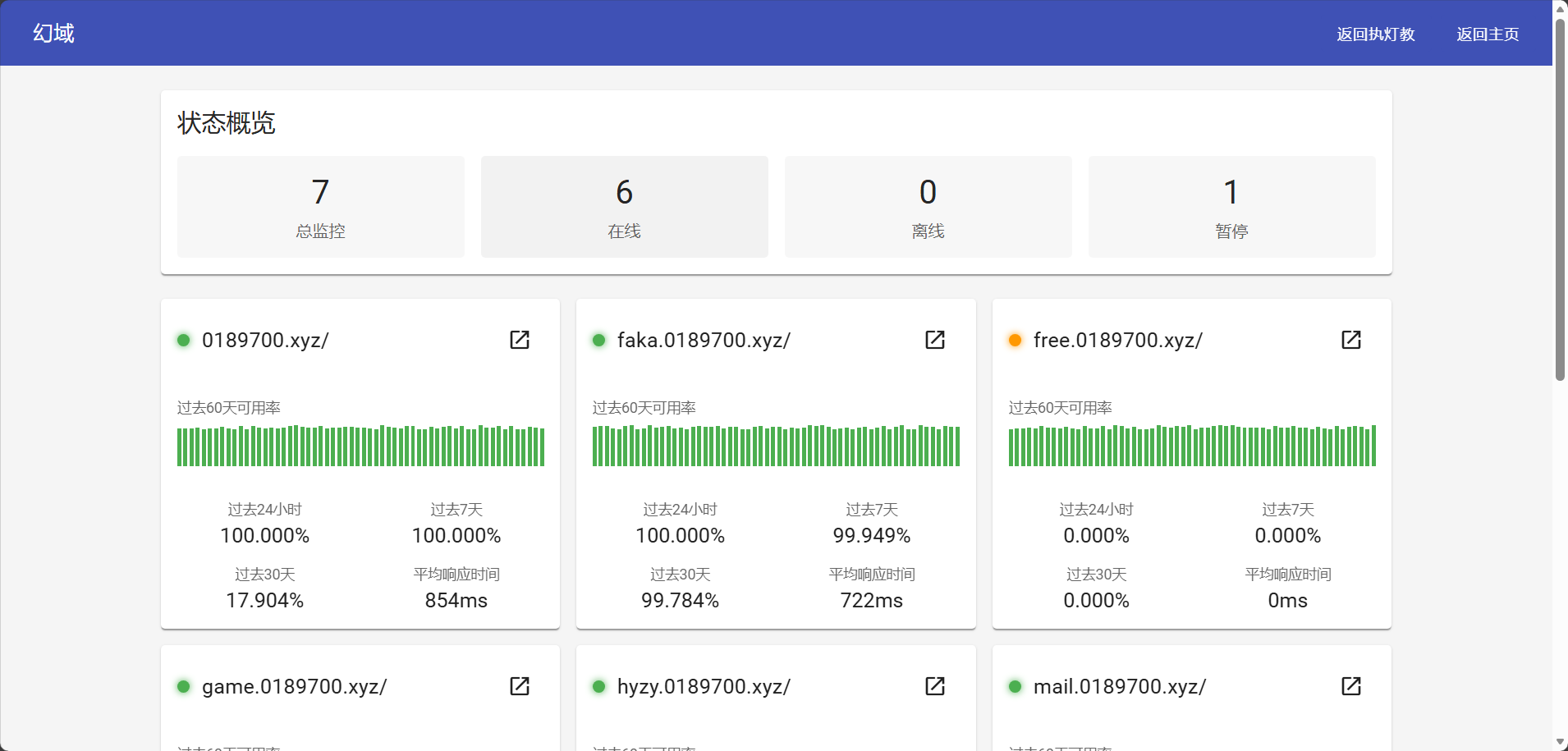Viewport: 1568px width, 751px height.
Task: Open external link icon for 0189700.xyz/
Action: [x=520, y=340]
